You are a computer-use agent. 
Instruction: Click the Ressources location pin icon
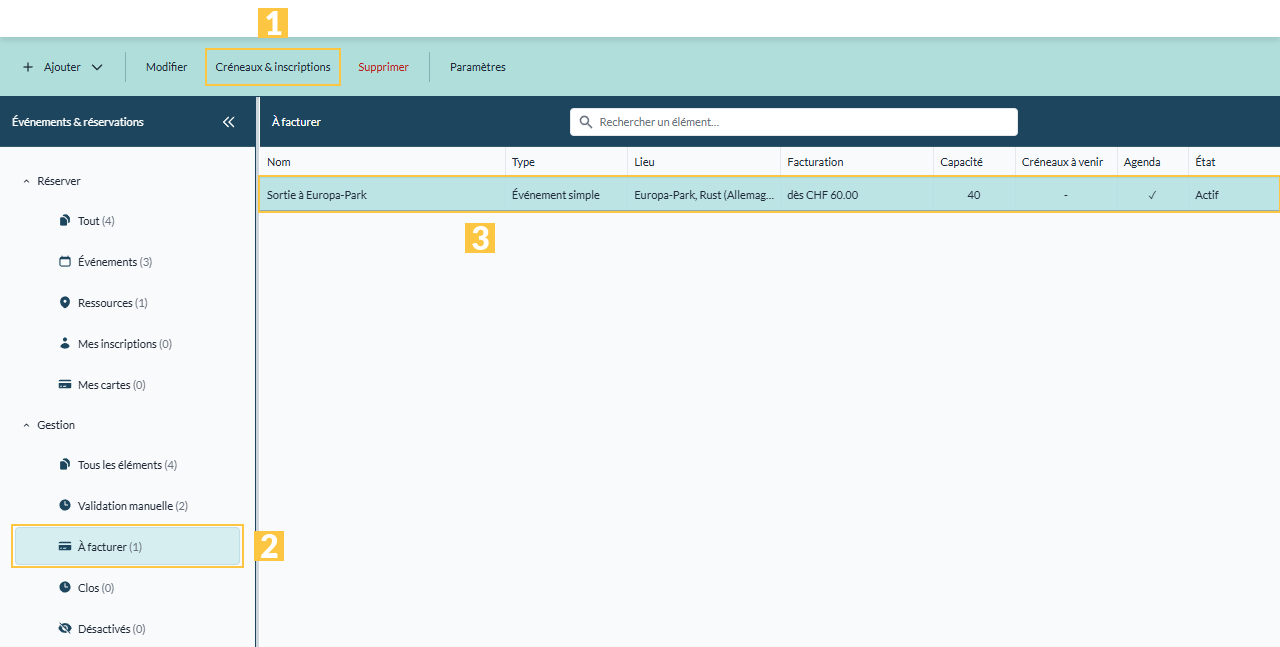pyautogui.click(x=65, y=302)
